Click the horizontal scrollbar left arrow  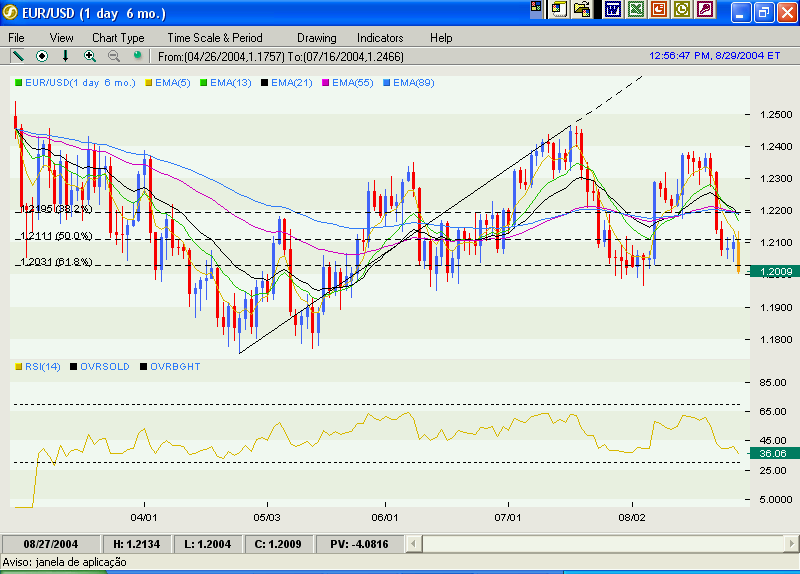pos(430,543)
